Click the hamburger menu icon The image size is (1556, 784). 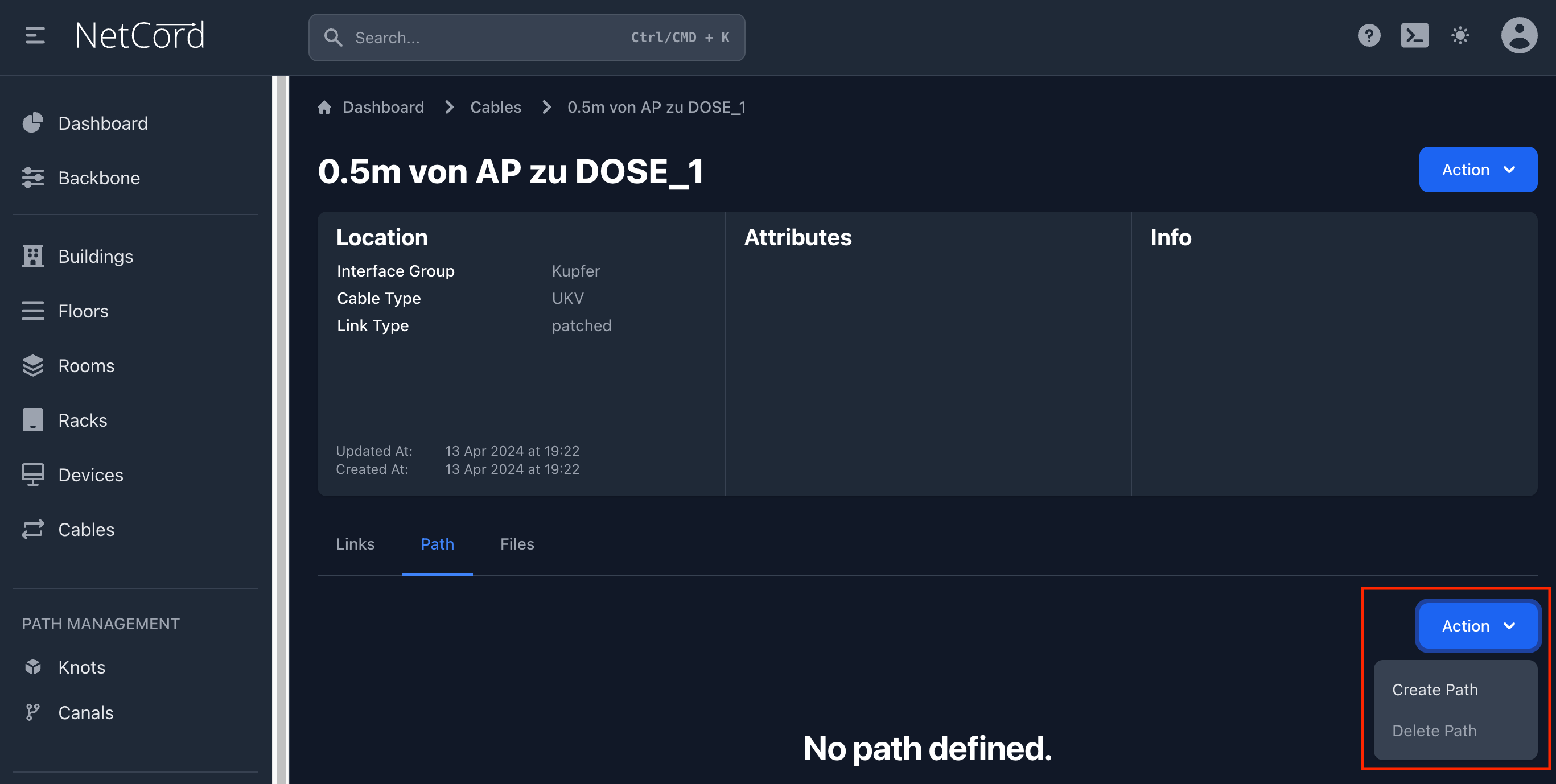(34, 36)
